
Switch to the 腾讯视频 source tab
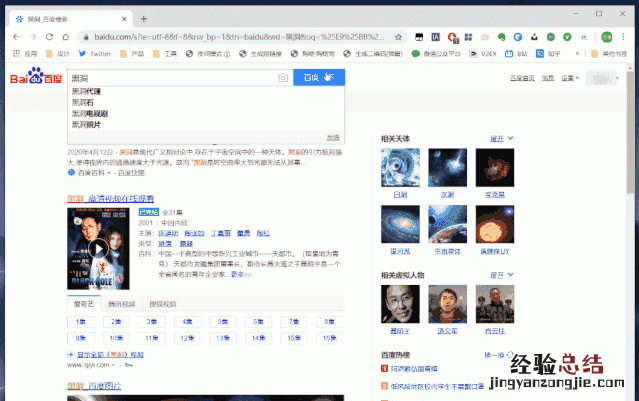[x=121, y=304]
